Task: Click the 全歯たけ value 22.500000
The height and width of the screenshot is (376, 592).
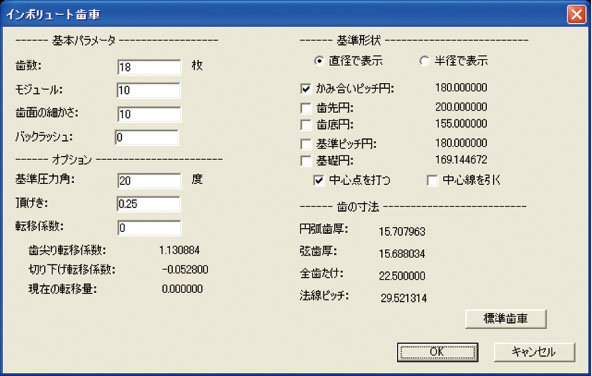Action: [x=402, y=276]
